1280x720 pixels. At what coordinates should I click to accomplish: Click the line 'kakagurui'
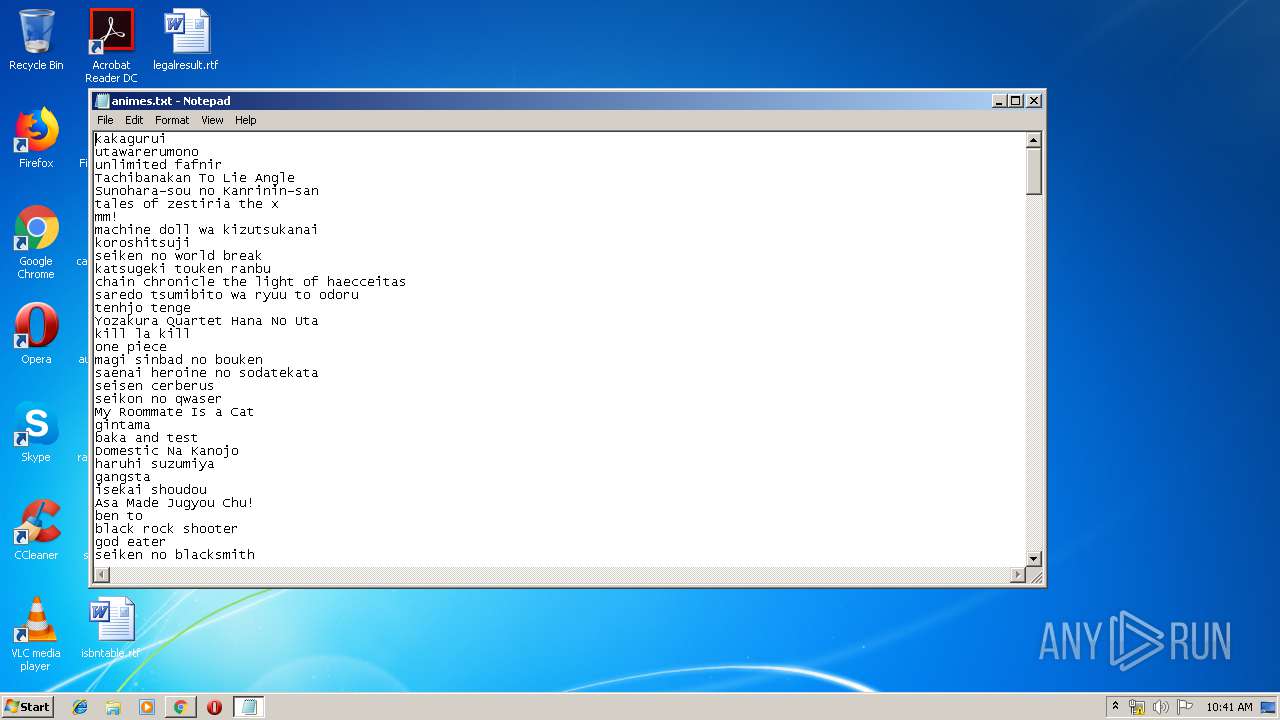(131, 139)
